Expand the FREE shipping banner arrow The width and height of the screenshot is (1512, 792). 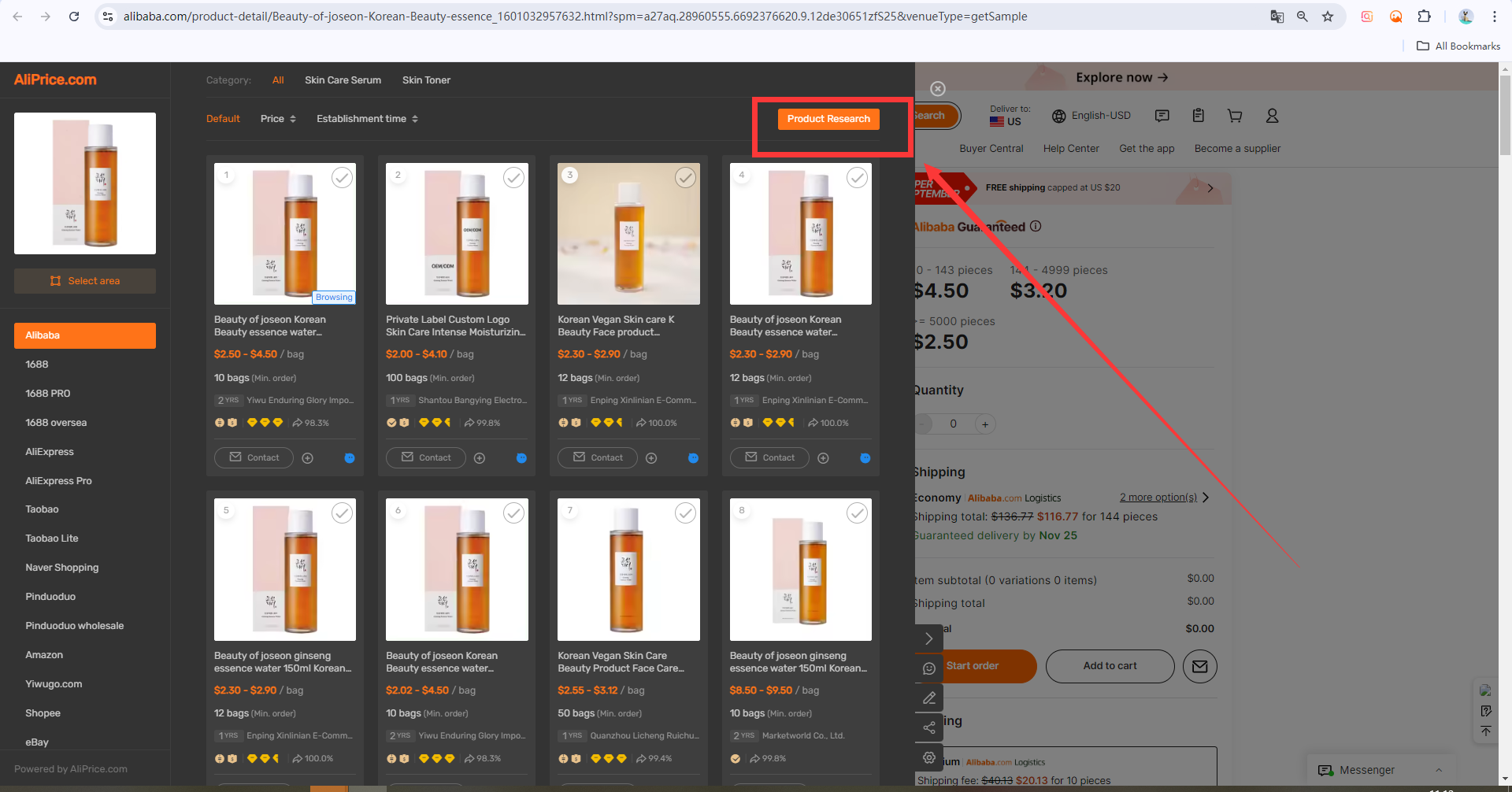(x=1210, y=188)
